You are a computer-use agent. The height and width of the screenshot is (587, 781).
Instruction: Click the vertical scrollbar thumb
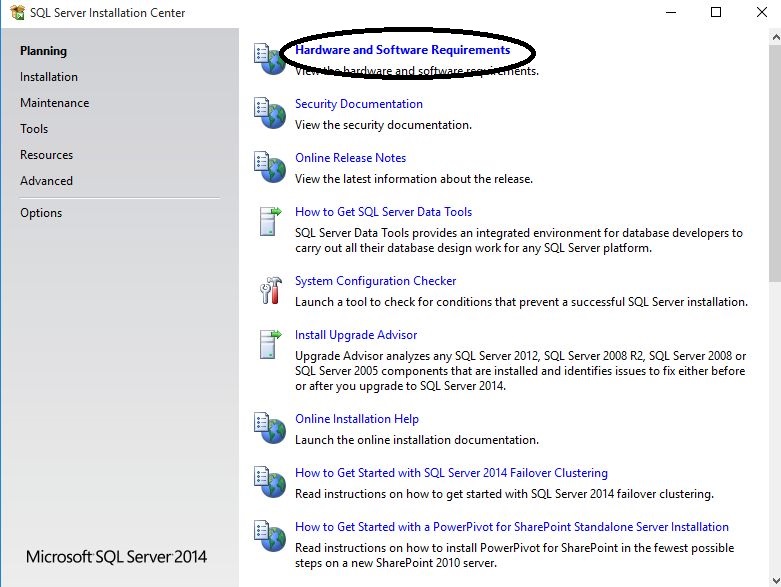pos(775,163)
